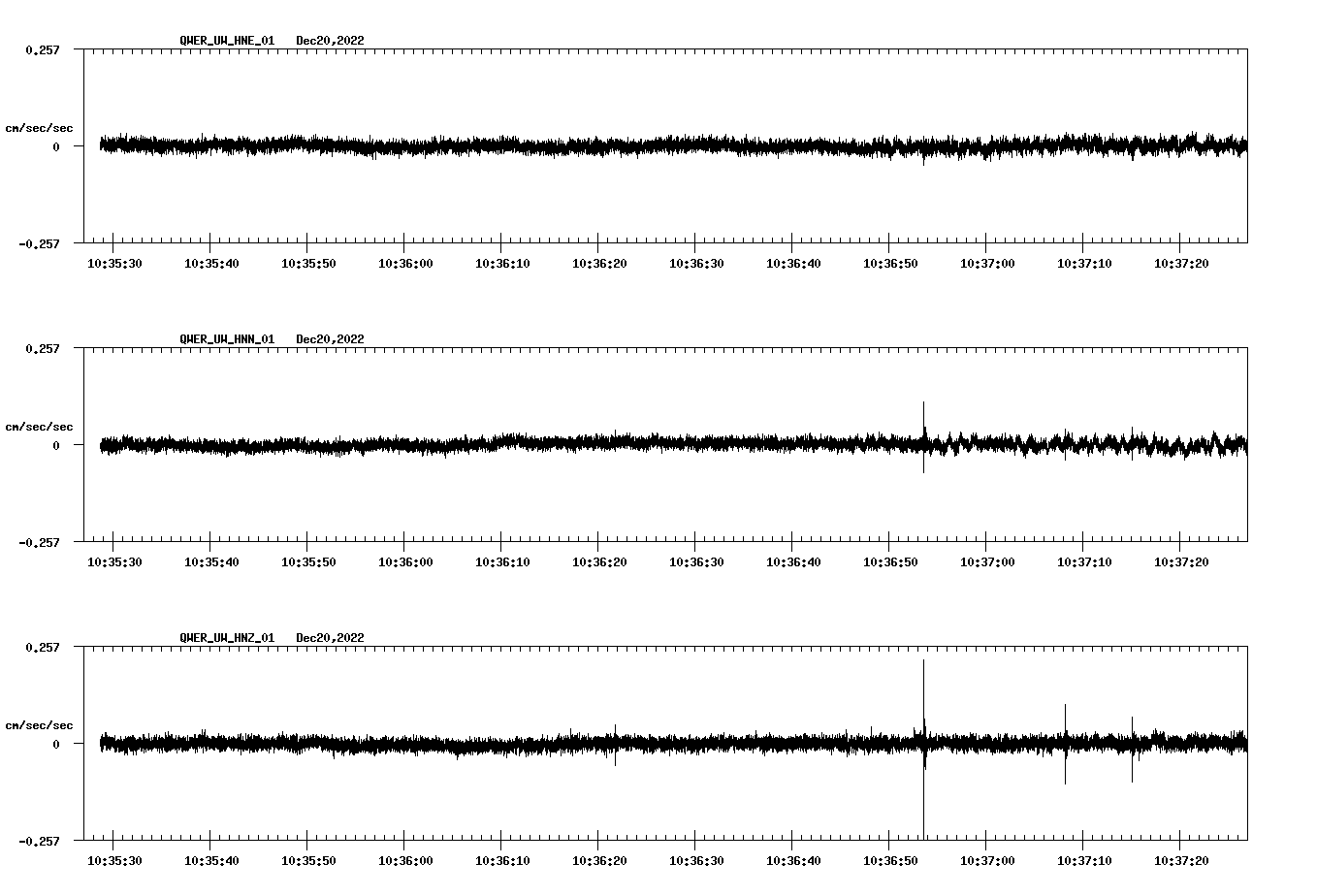
Task: Select the 10:36:20 tick label on bottom plot
Action: [x=599, y=859]
